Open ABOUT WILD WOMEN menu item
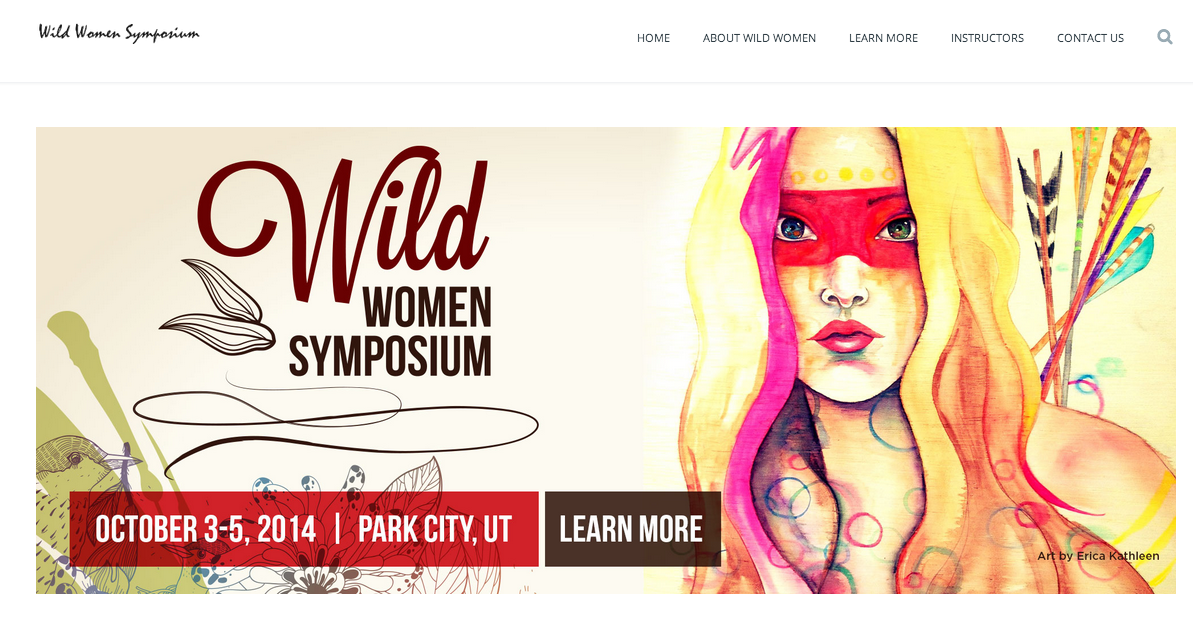Screen dimensions: 1193x620 759,38
